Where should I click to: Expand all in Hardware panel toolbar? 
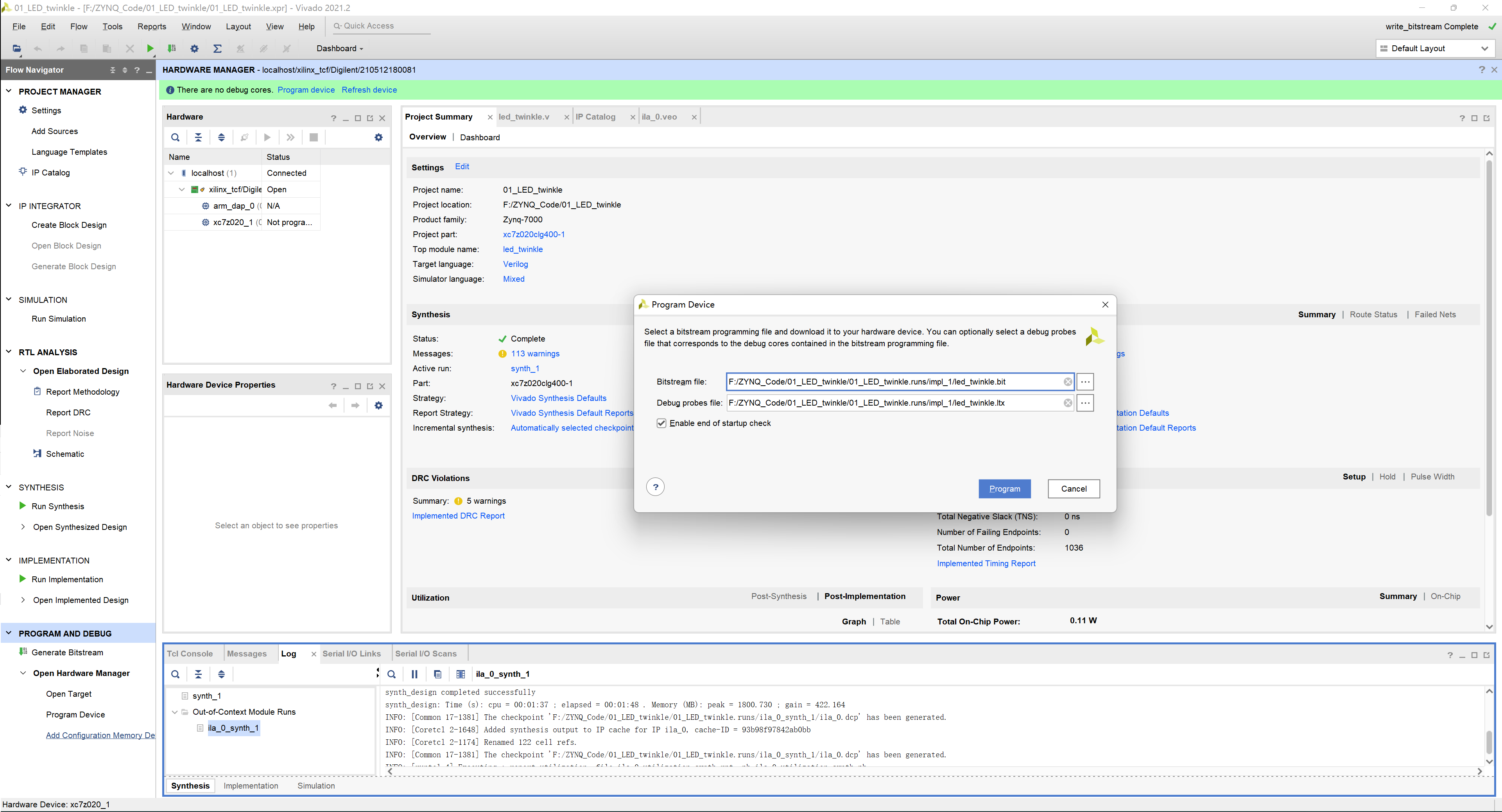pos(221,138)
